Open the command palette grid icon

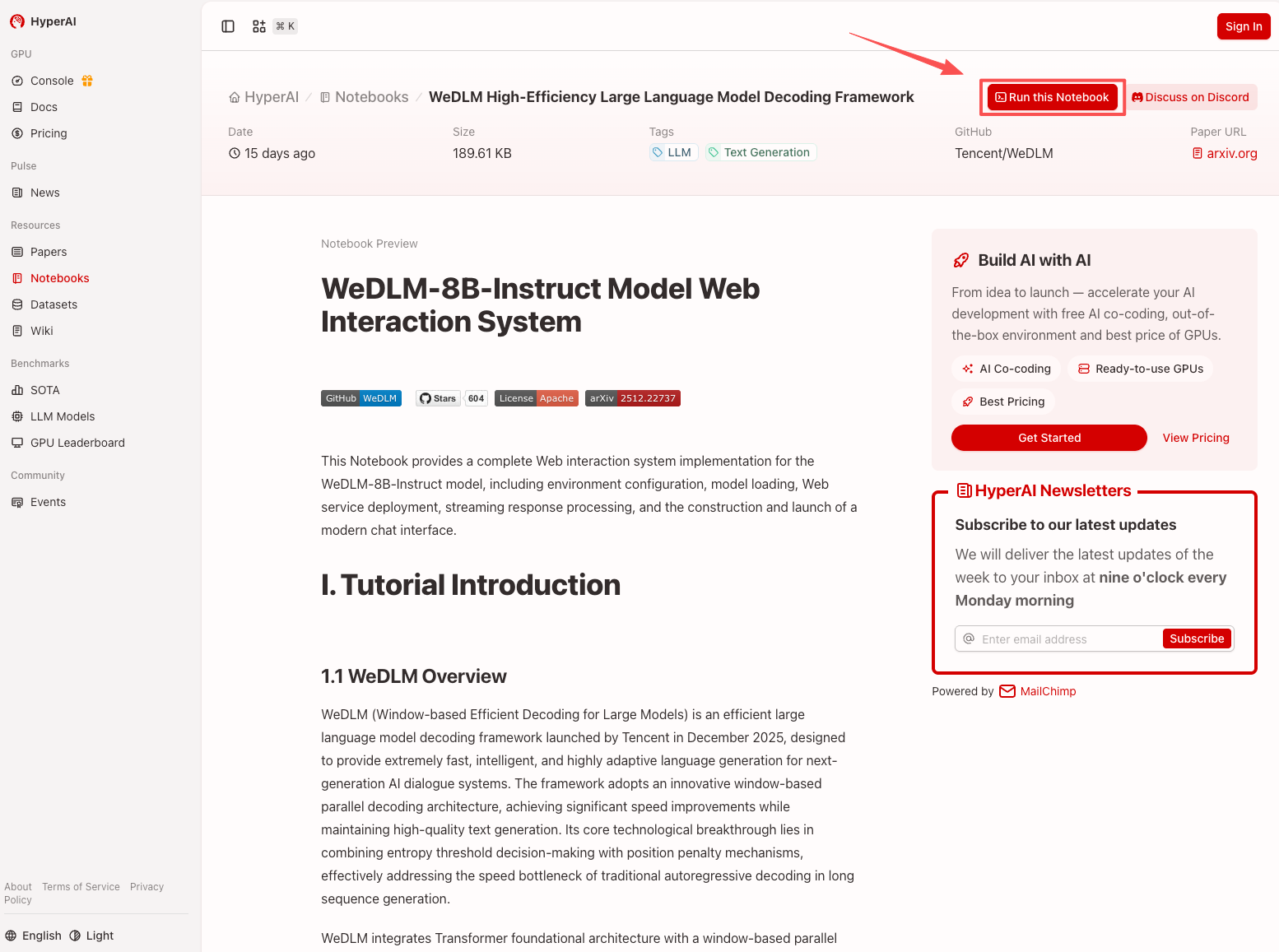point(259,26)
